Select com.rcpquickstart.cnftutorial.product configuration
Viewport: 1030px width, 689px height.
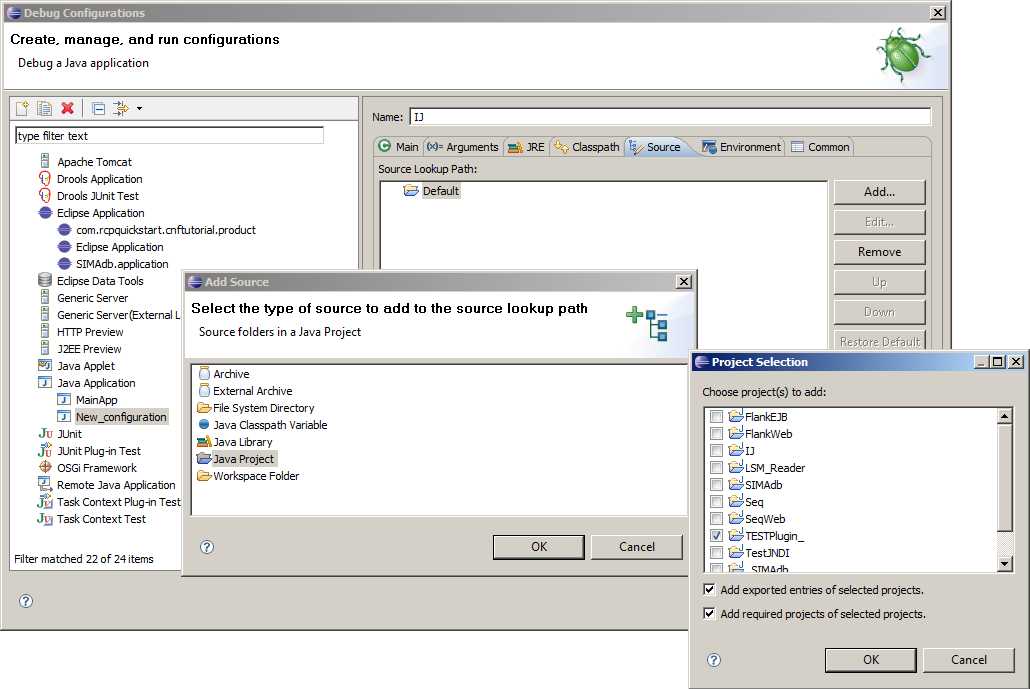(x=166, y=230)
